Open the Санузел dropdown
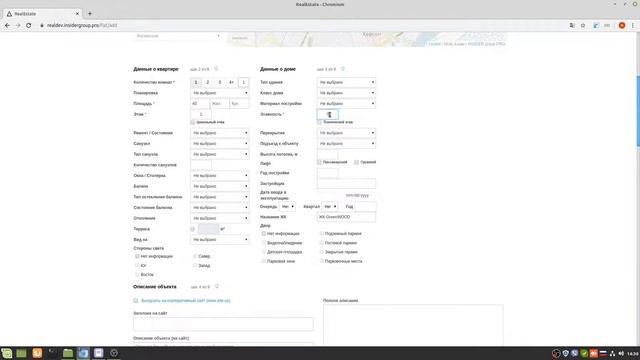This screenshot has height=360, width=640. (220, 144)
